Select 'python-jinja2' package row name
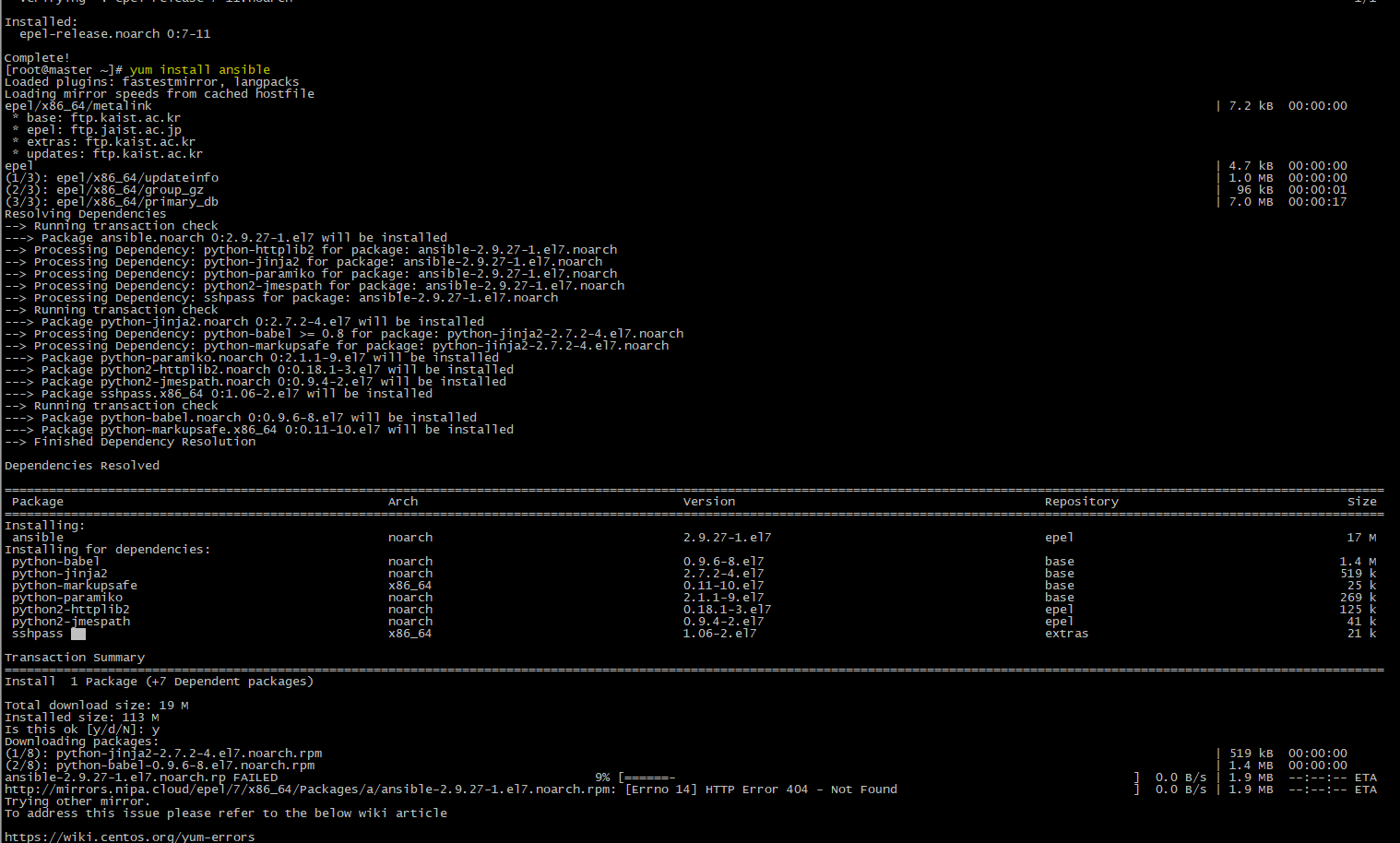Image resolution: width=1400 pixels, height=843 pixels. pos(60,574)
